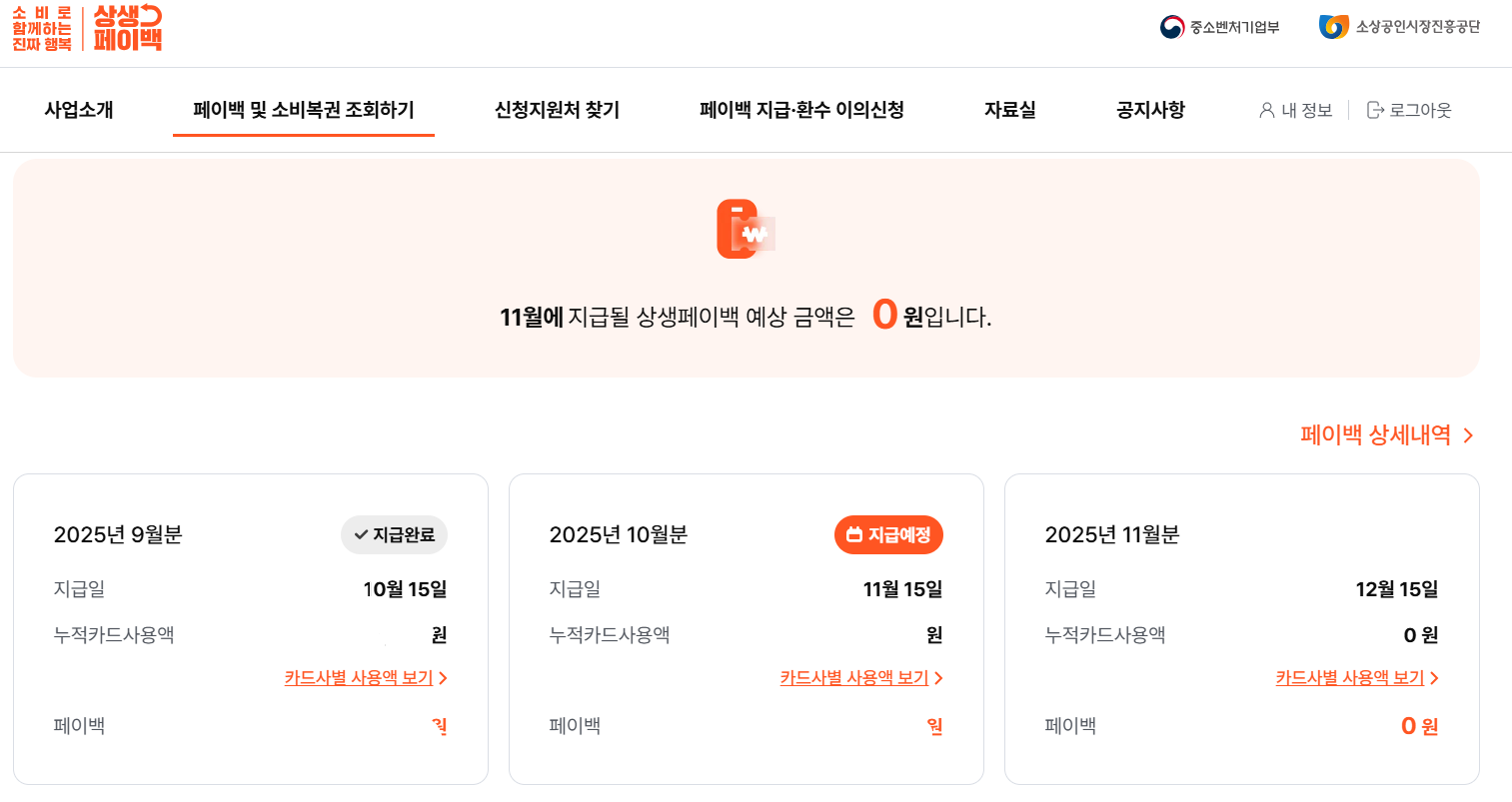Open 내 정보 page
This screenshot has height=802, width=1512.
coord(1307,110)
